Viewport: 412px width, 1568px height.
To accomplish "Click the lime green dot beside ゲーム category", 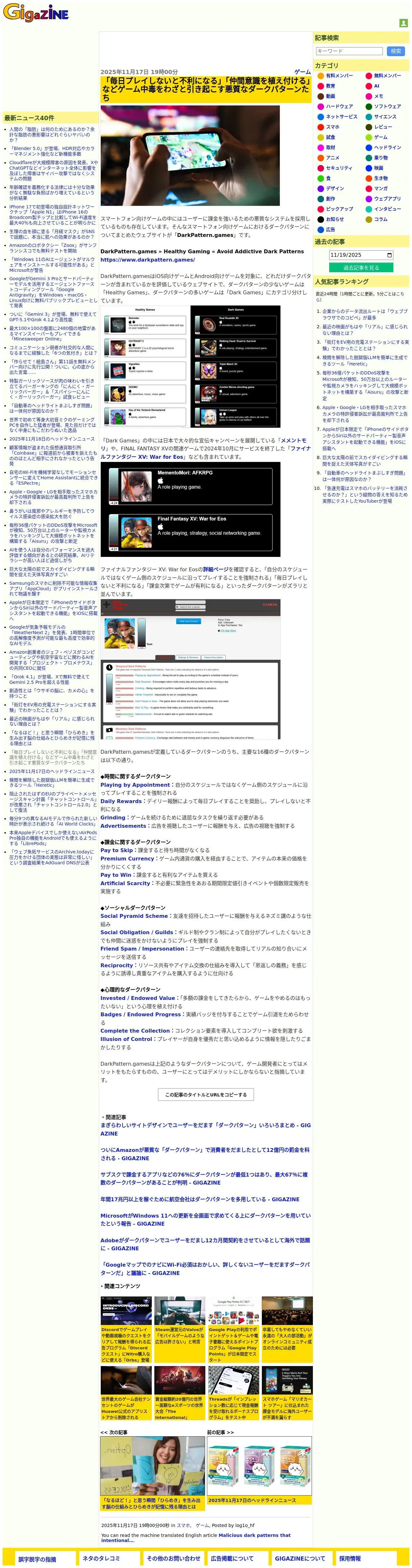I will [369, 138].
